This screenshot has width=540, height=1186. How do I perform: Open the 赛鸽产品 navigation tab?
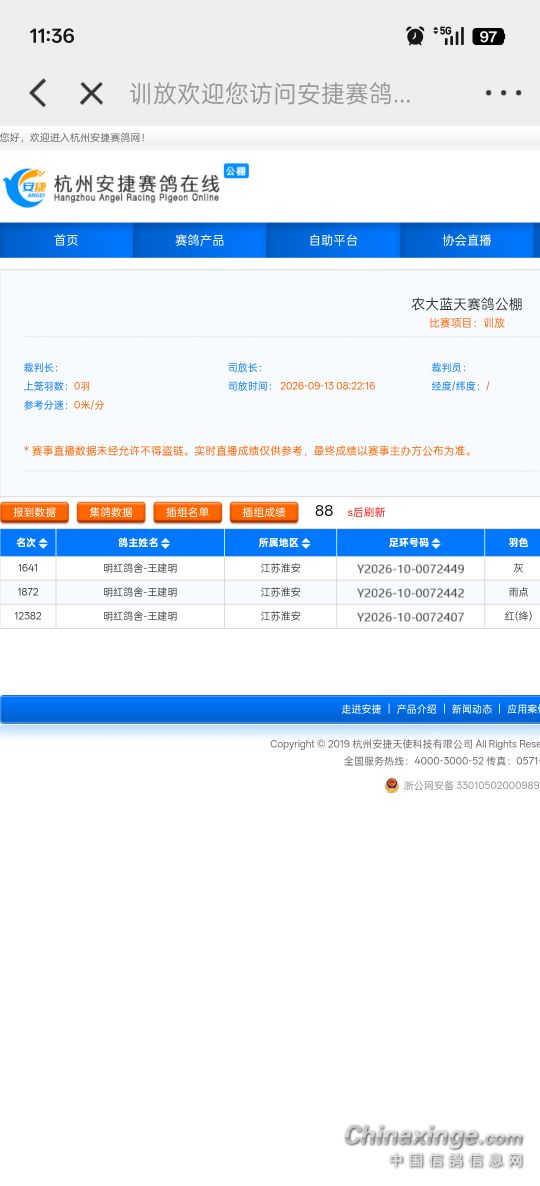pyautogui.click(x=200, y=241)
